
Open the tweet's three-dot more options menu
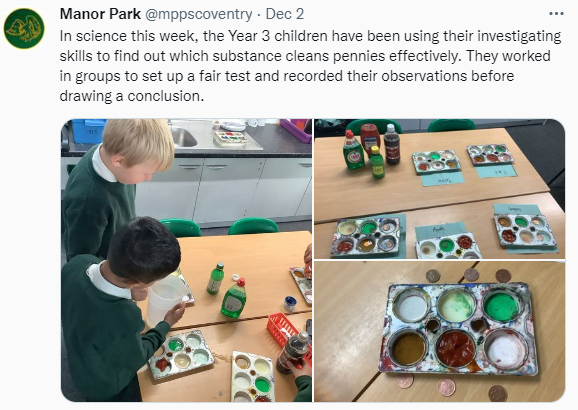click(556, 14)
